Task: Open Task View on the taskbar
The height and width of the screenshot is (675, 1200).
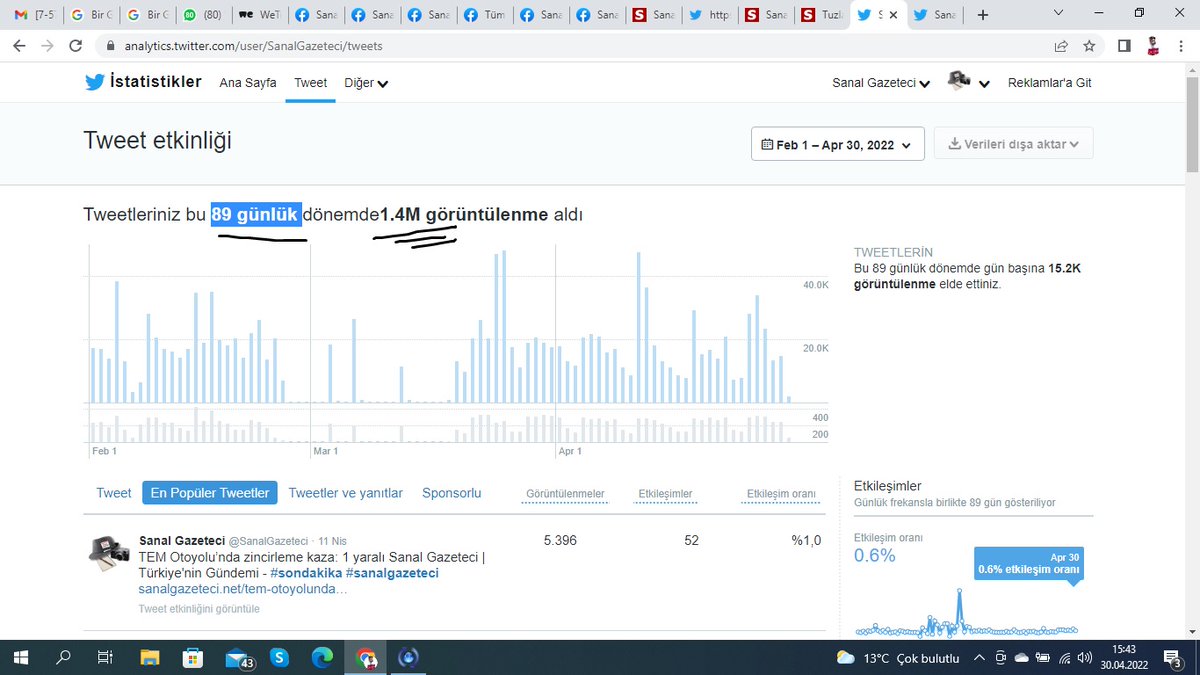Action: point(105,657)
